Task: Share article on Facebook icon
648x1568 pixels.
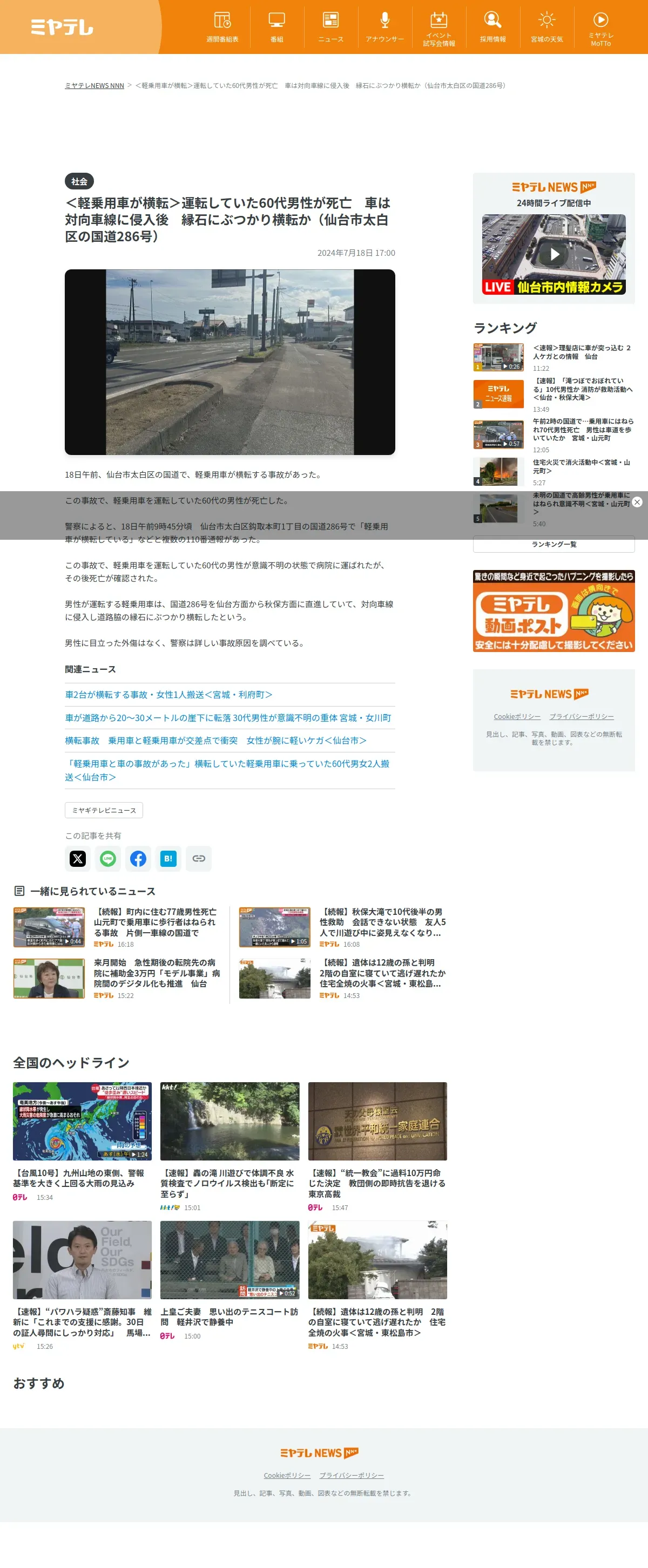Action: [x=138, y=858]
